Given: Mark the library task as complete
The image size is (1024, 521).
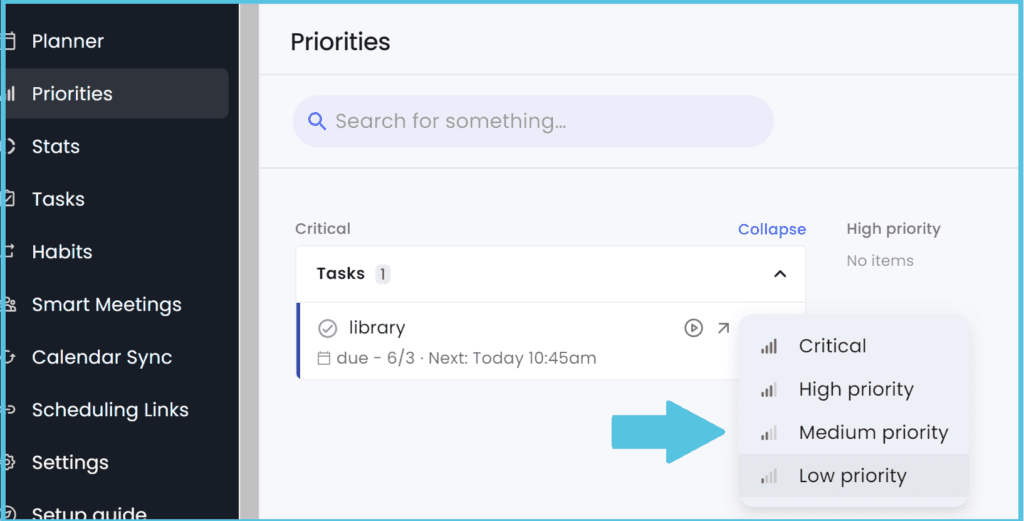Looking at the screenshot, I should 327,328.
